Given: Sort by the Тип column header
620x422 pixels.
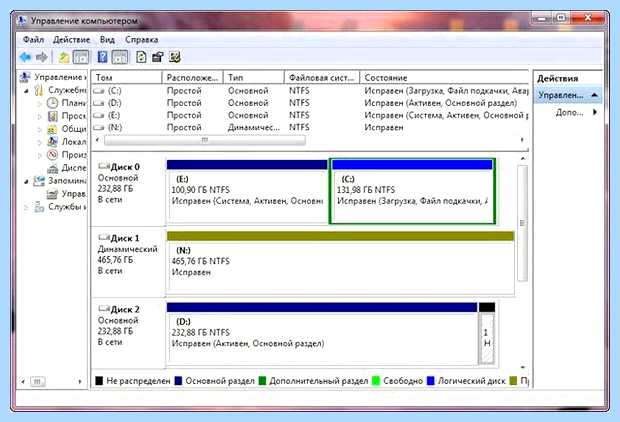Looking at the screenshot, I should pos(254,78).
